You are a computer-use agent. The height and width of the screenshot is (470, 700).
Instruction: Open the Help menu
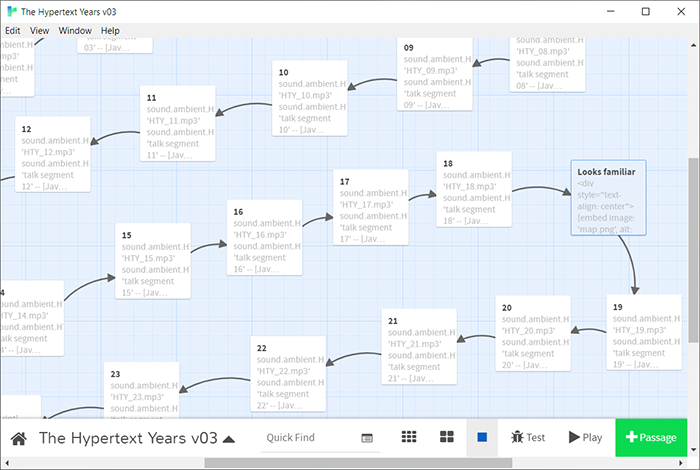point(110,30)
